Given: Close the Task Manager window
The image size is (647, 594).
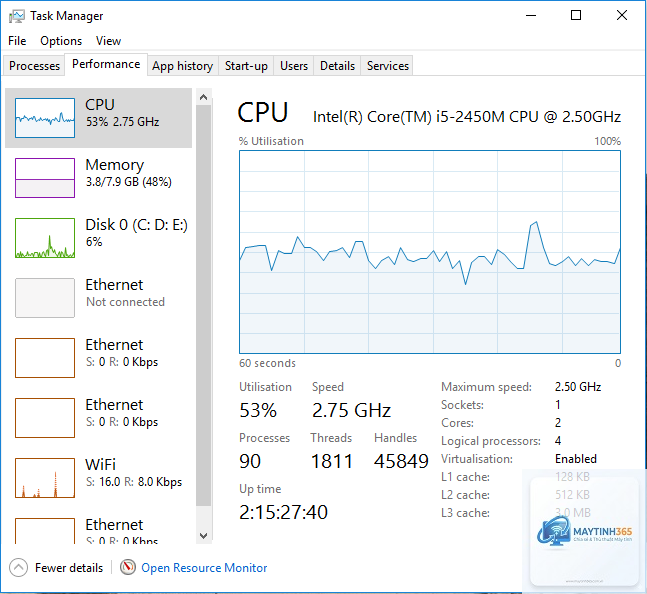Looking at the screenshot, I should coord(622,16).
